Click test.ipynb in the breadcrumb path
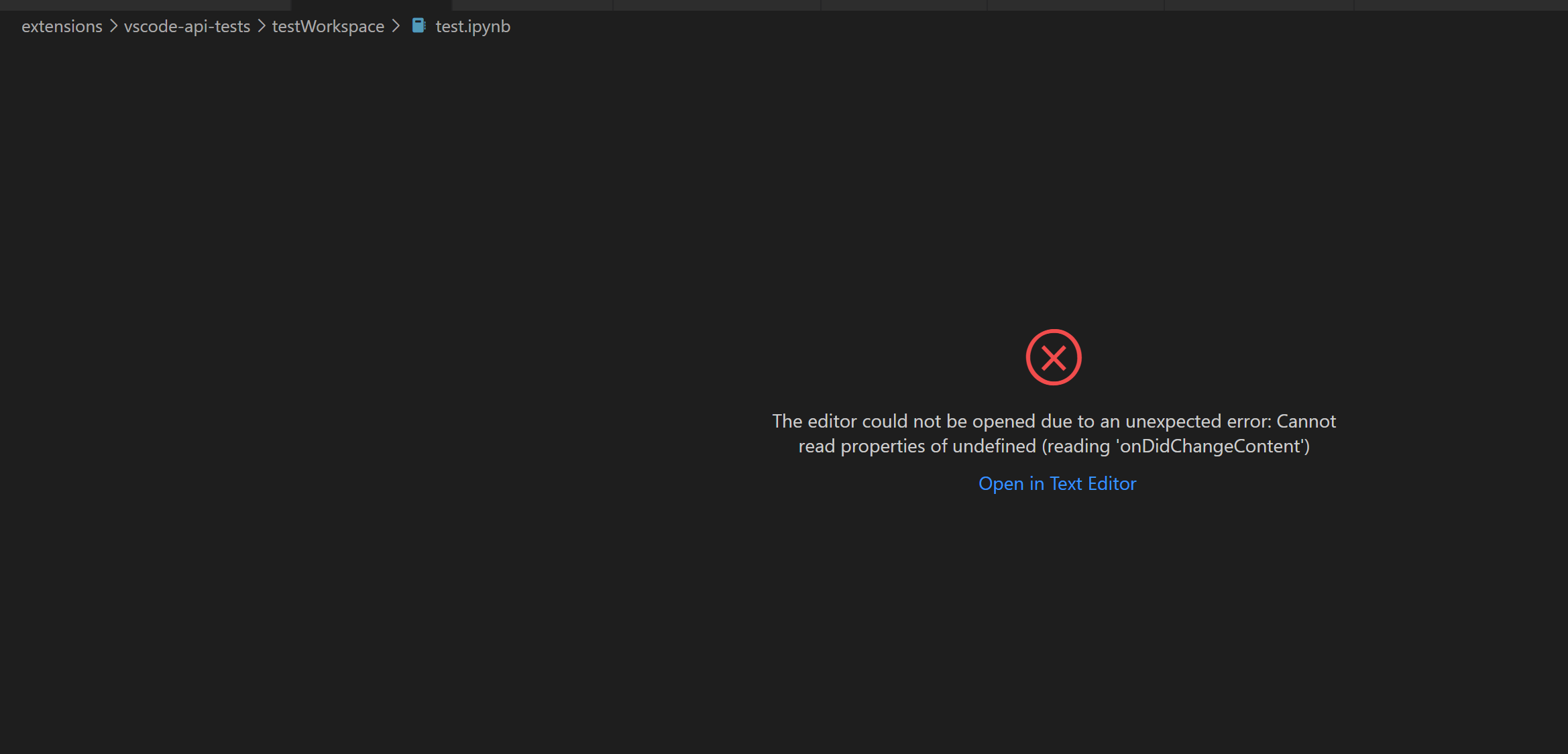Image resolution: width=1568 pixels, height=754 pixels. 472,25
